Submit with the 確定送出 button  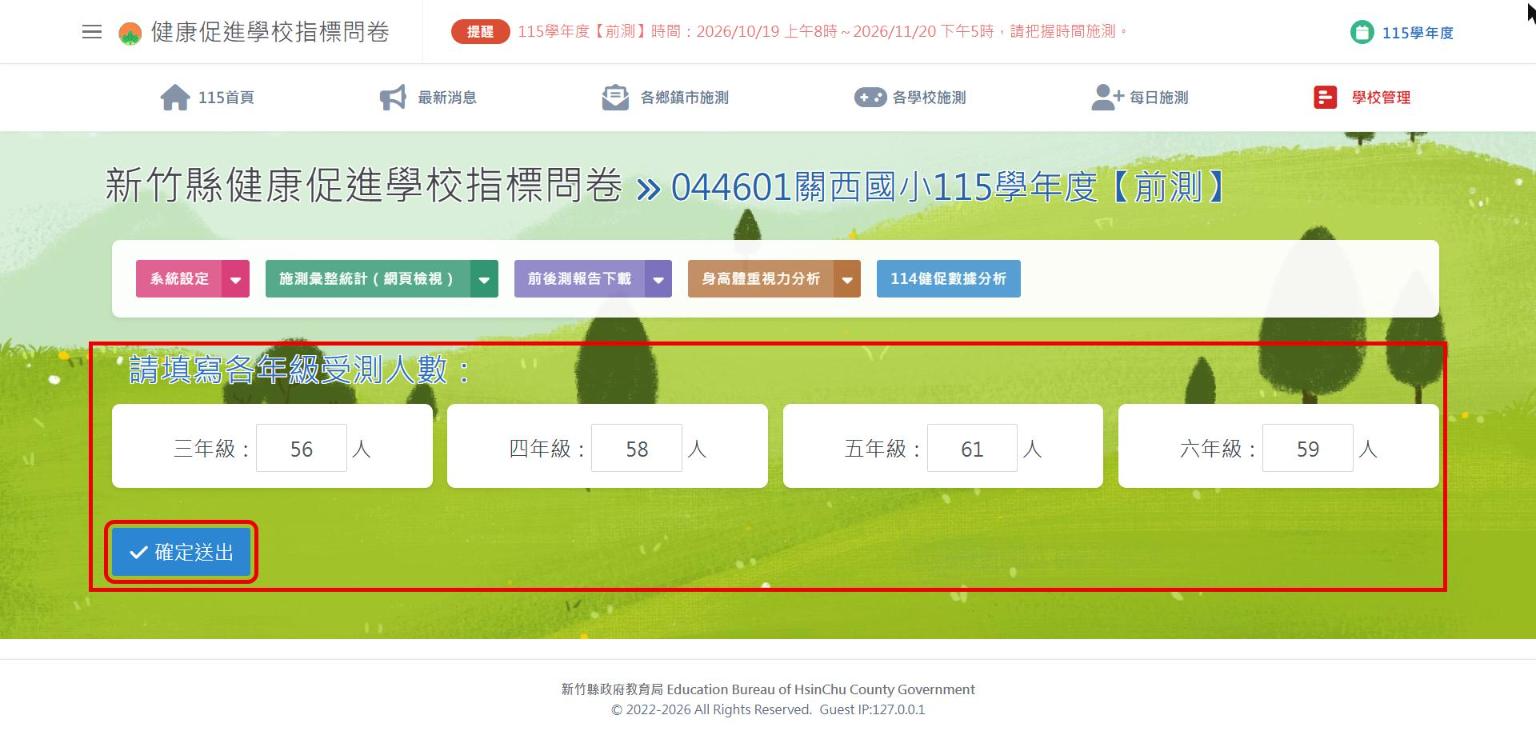click(181, 552)
